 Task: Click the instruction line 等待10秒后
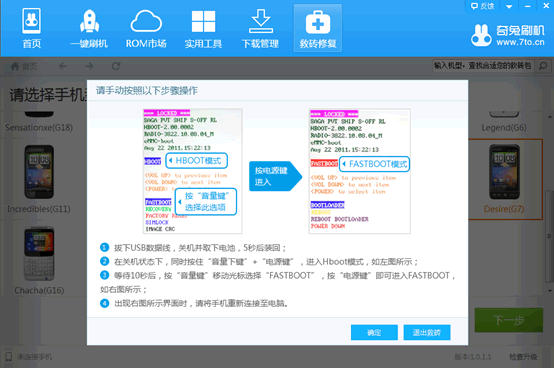pyautogui.click(x=278, y=282)
